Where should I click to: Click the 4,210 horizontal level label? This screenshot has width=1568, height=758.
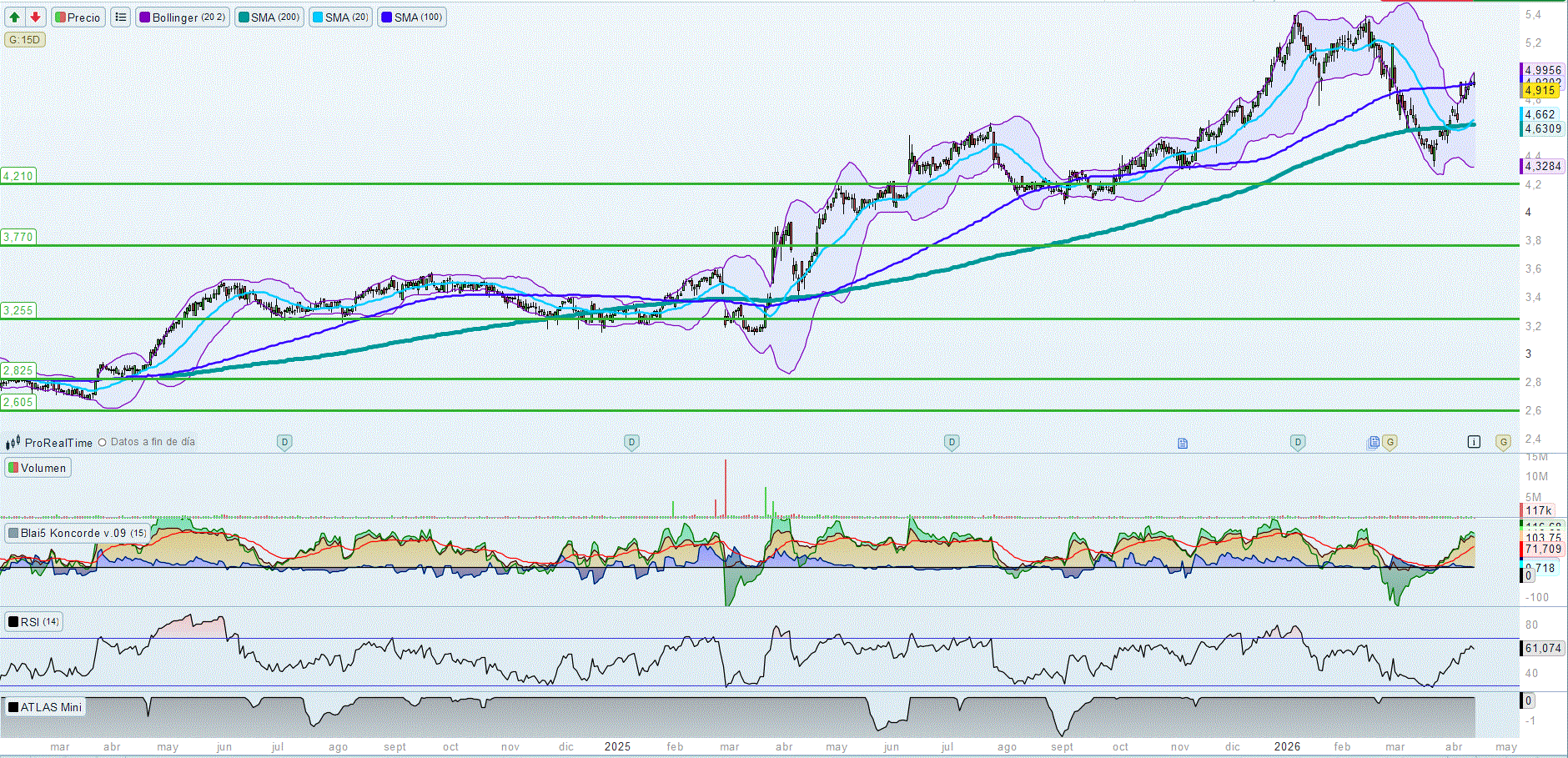tap(18, 176)
